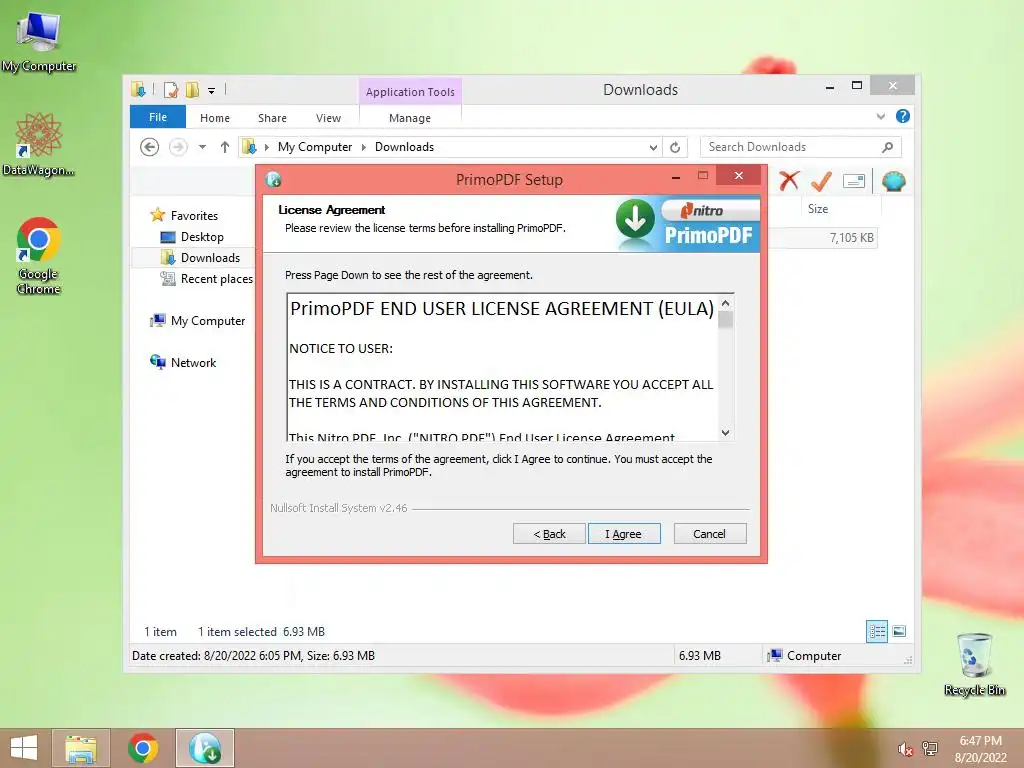Select the DataWagon desktop shortcut

38,144
